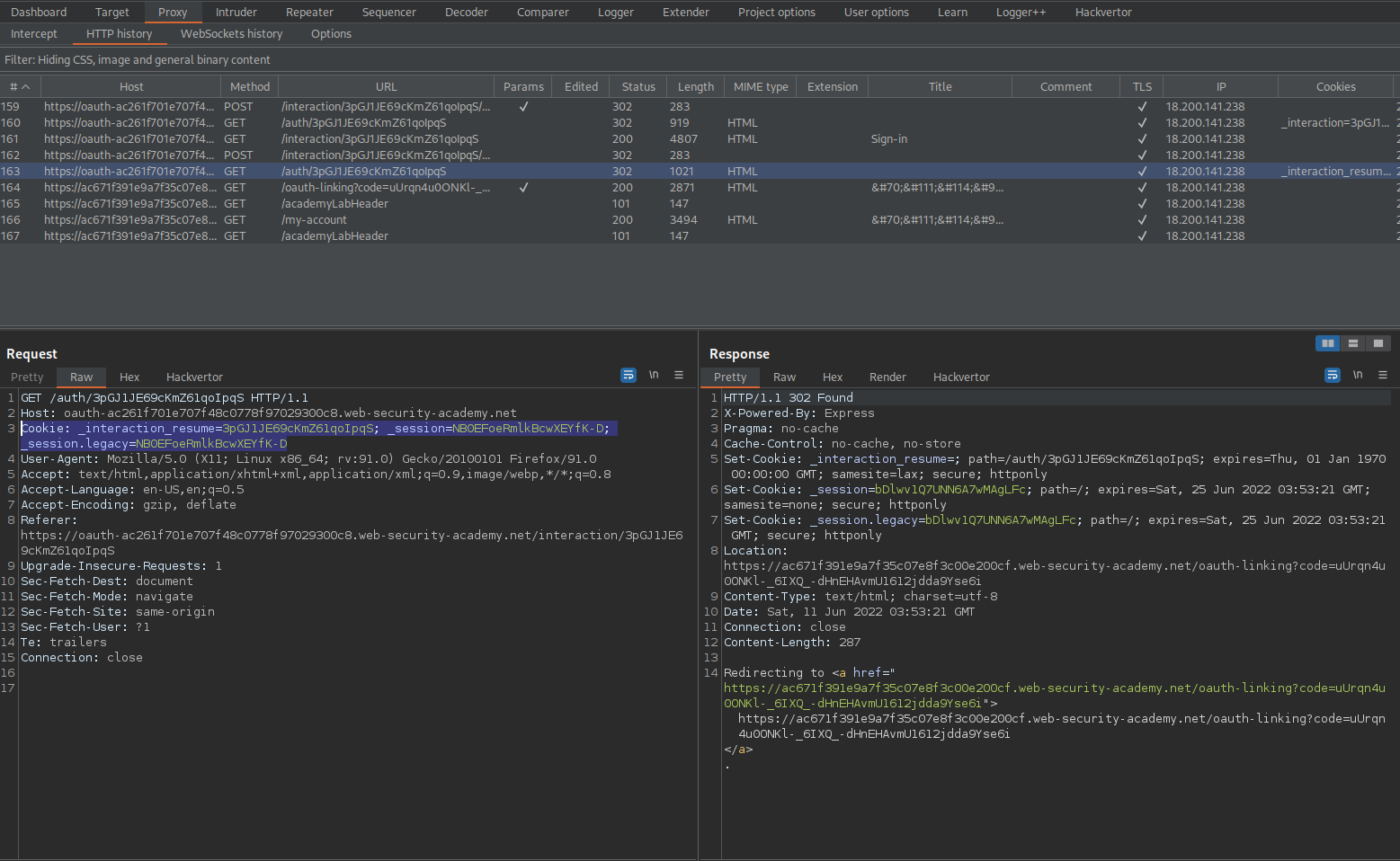Click the _interaction_resume cookie cell in row 163

1336,171
